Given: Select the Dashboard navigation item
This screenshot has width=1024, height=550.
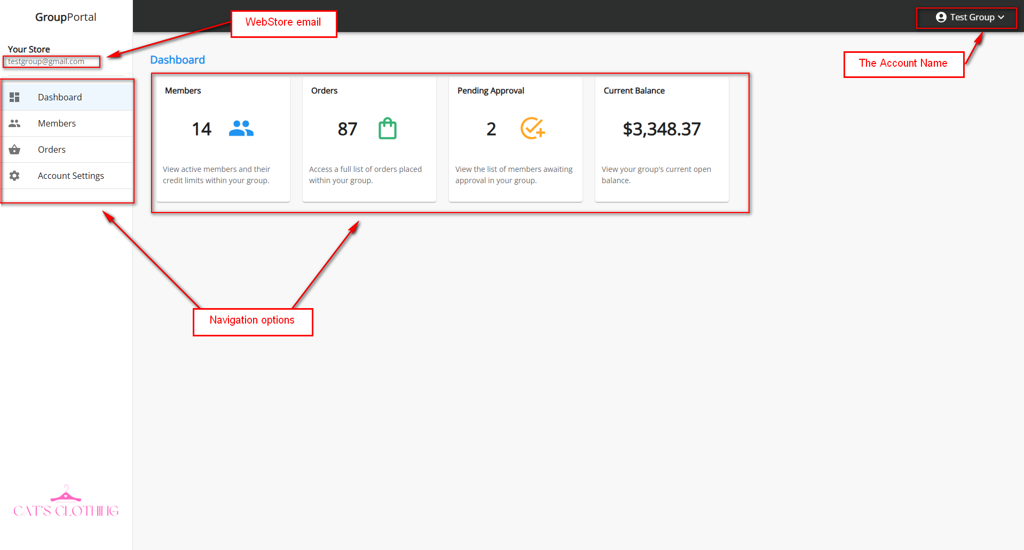Looking at the screenshot, I should (x=60, y=97).
